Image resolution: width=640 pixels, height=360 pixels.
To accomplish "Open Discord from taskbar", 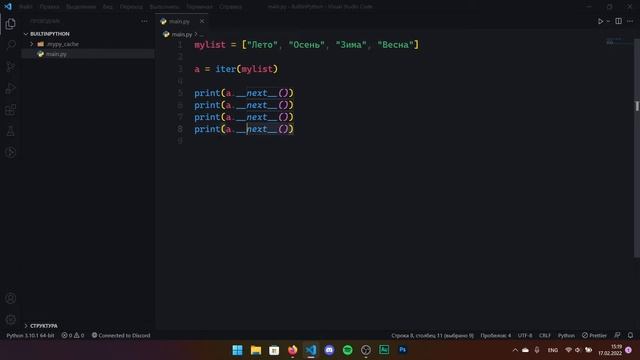I will pos(329,350).
